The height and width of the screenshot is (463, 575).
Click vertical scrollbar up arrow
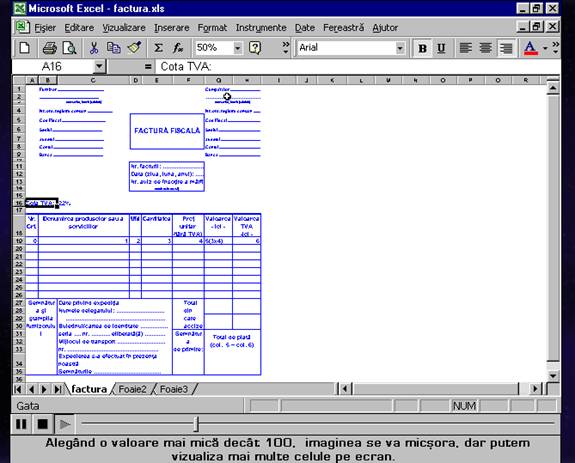[553, 88]
